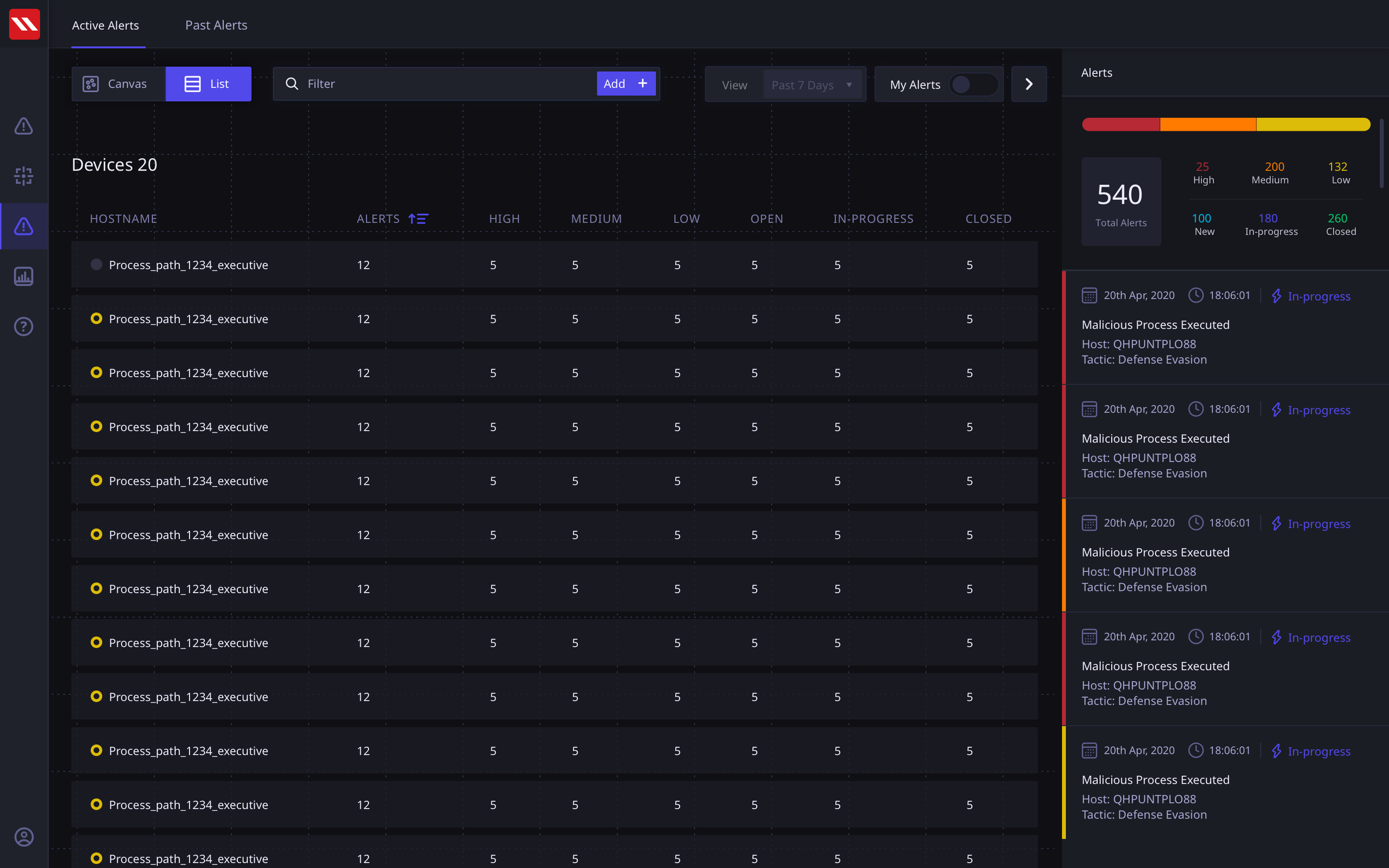Click the ALERTS column sort icon
This screenshot has height=868, width=1389.
418,219
